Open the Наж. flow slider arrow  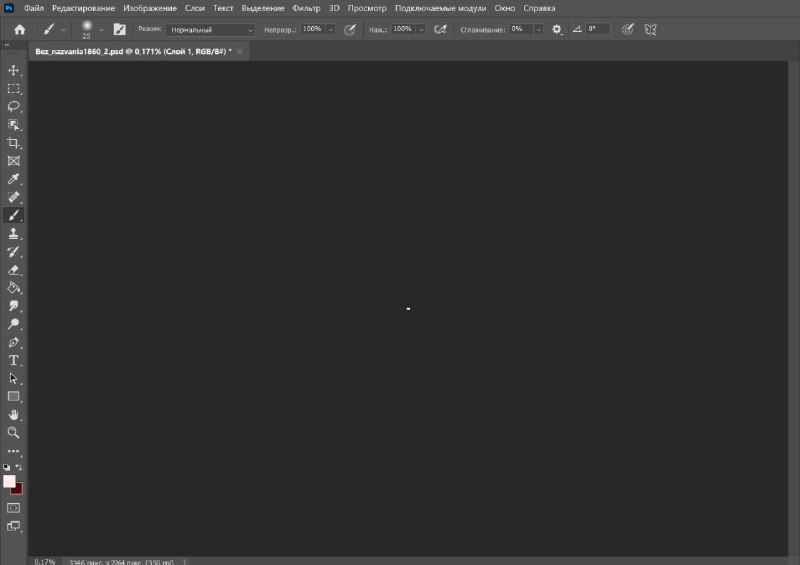[x=421, y=30]
